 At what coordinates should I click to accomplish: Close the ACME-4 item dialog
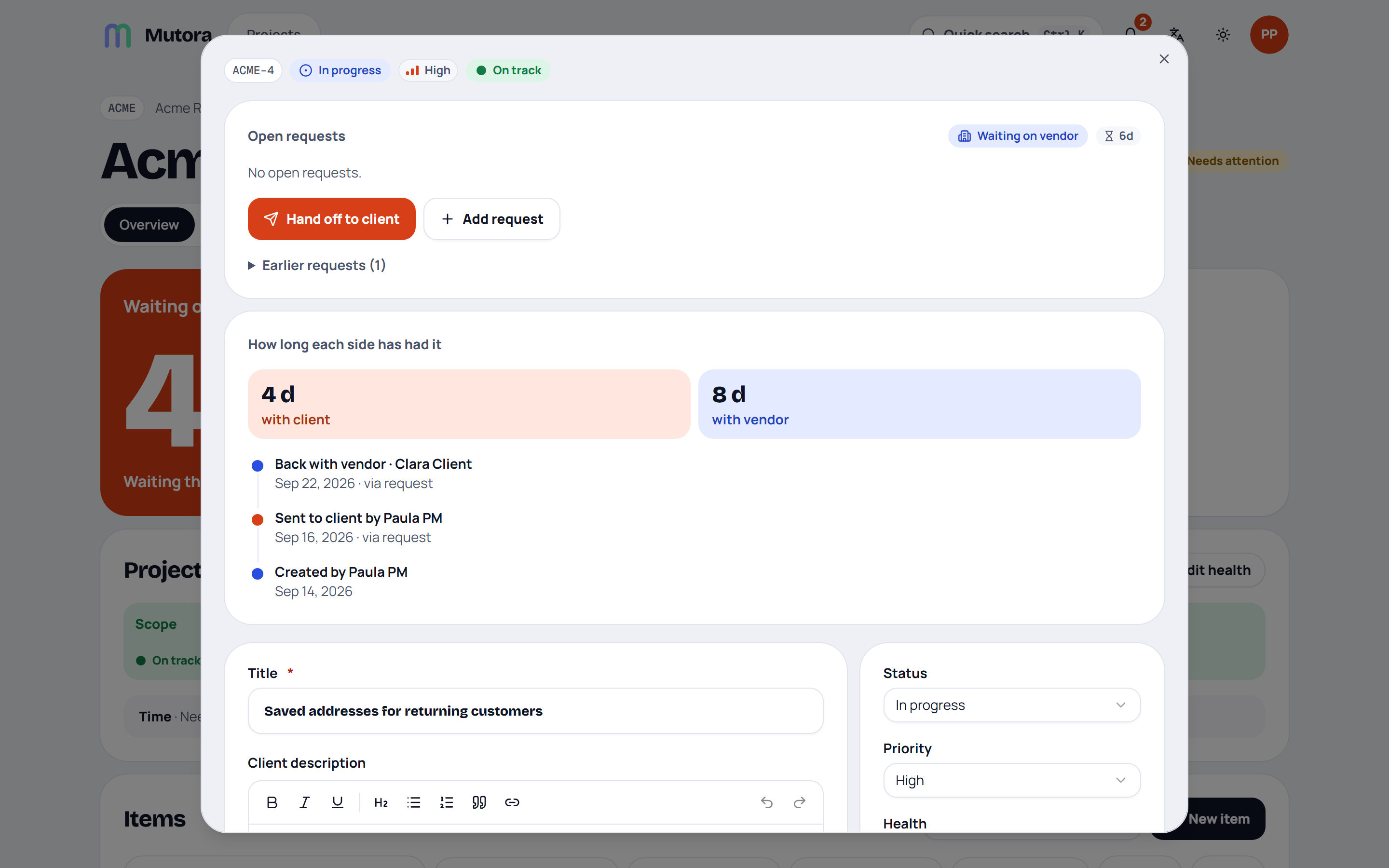click(x=1164, y=59)
